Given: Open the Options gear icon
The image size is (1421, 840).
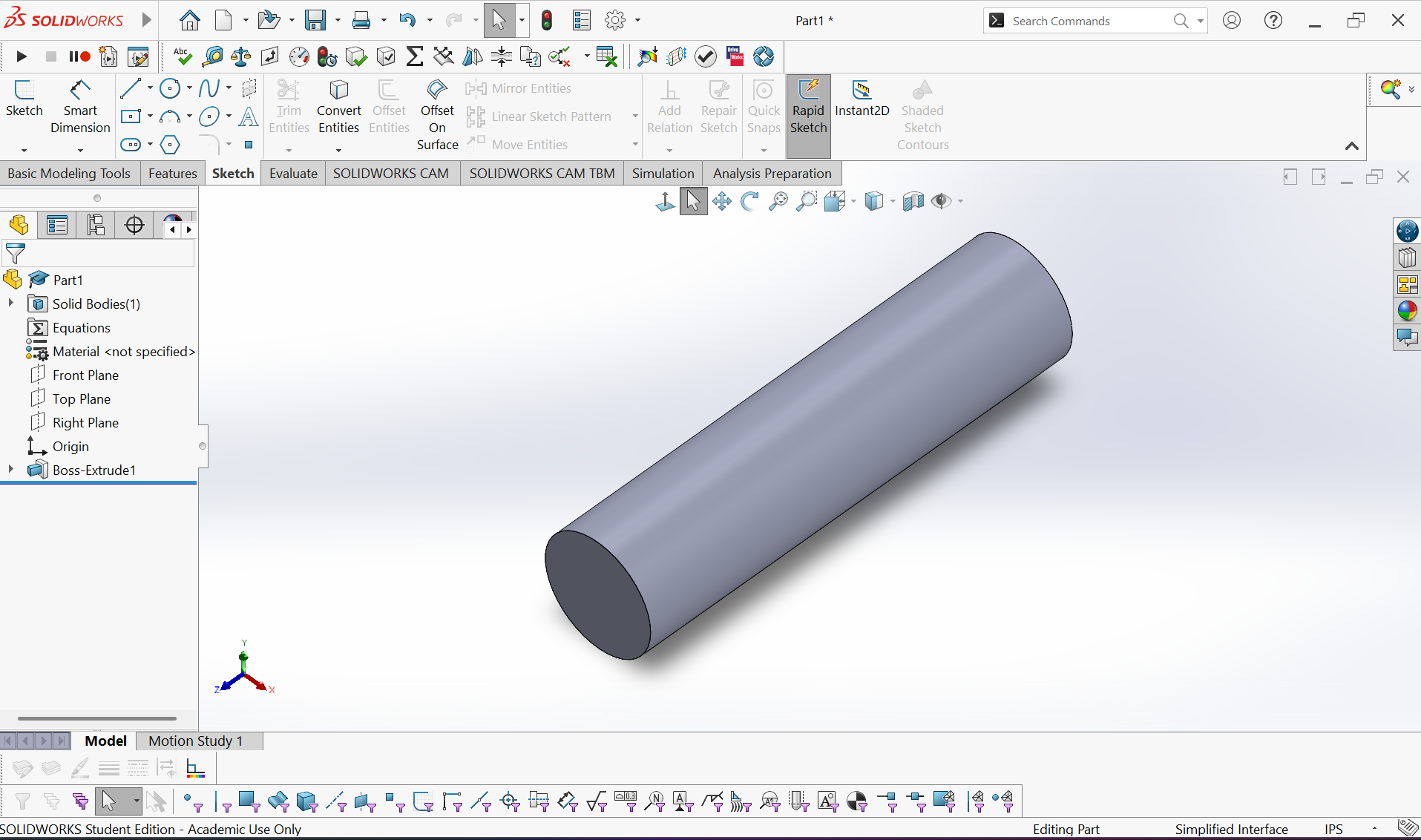Looking at the screenshot, I should (615, 21).
